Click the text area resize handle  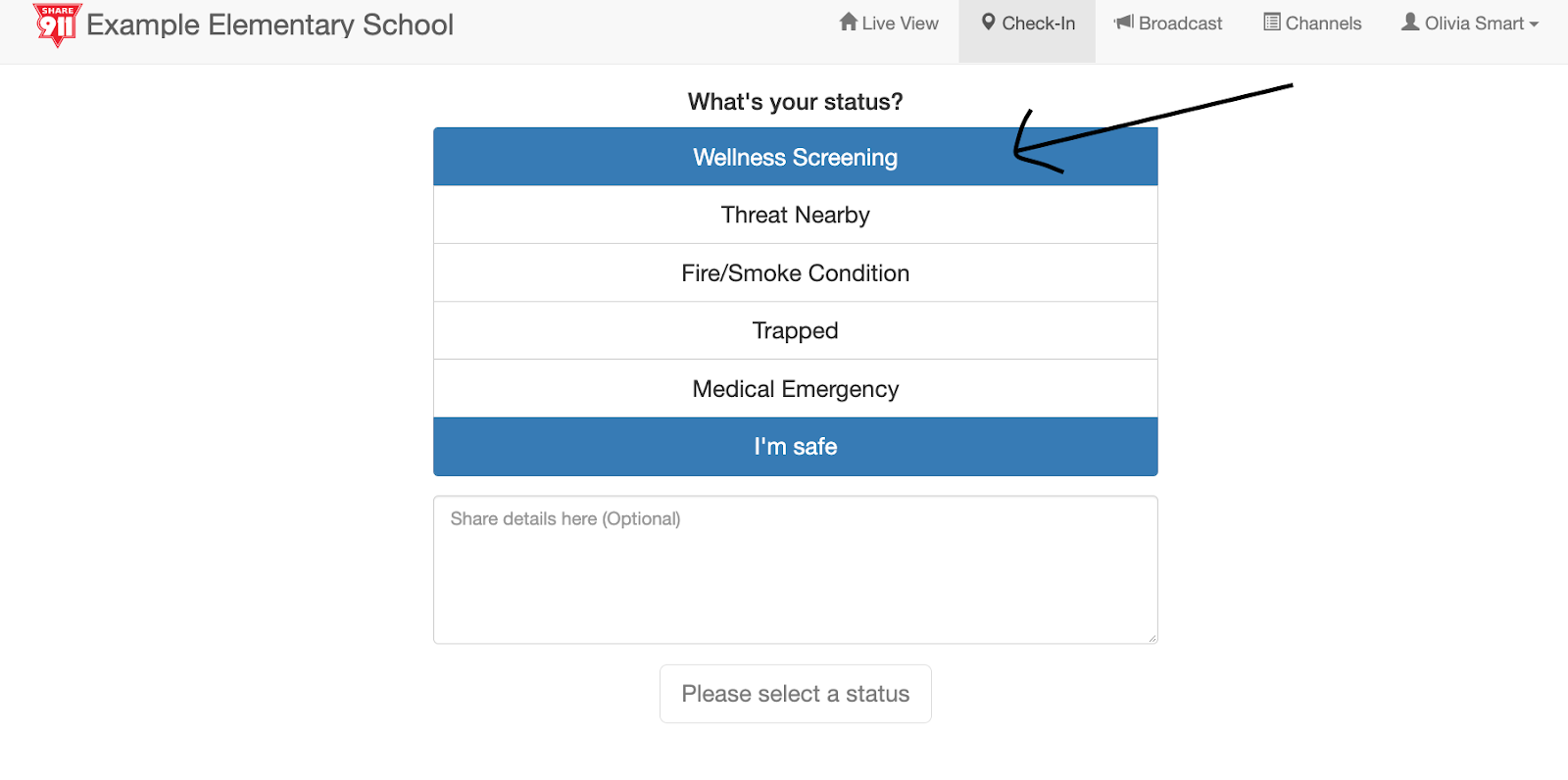coord(1151,638)
